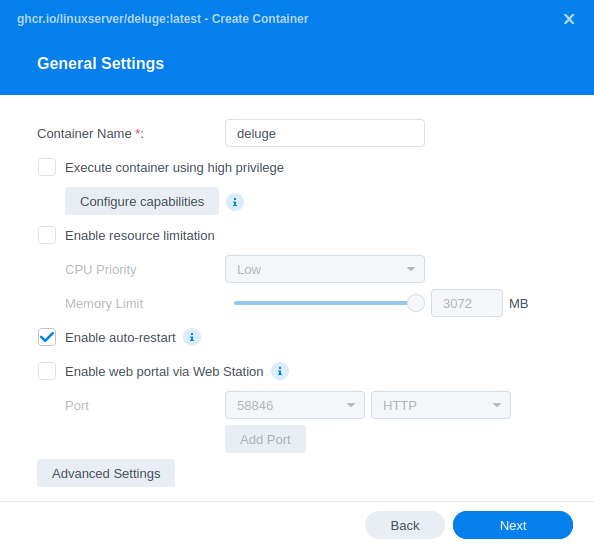Viewport: 594px width, 547px height.
Task: Show info tooltip for Web Station portal
Action: pyautogui.click(x=280, y=371)
